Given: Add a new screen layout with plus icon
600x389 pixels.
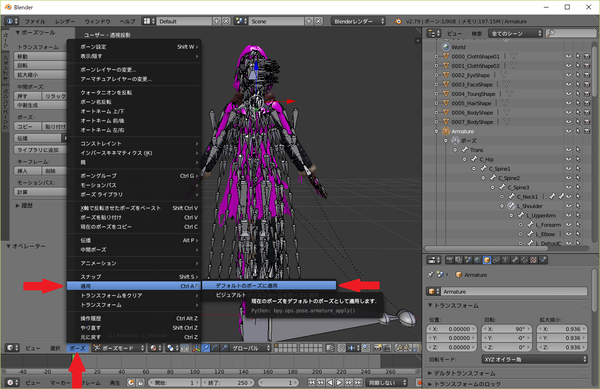Looking at the screenshot, I should click(x=217, y=21).
